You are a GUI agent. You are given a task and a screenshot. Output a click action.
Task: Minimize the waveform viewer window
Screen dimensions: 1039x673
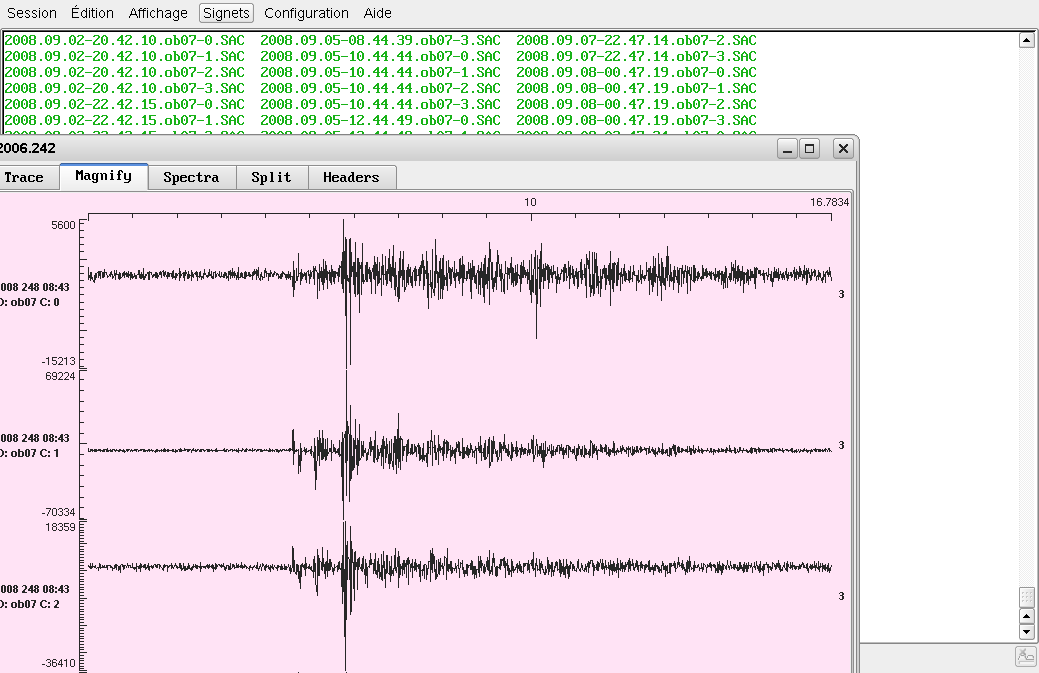point(788,149)
